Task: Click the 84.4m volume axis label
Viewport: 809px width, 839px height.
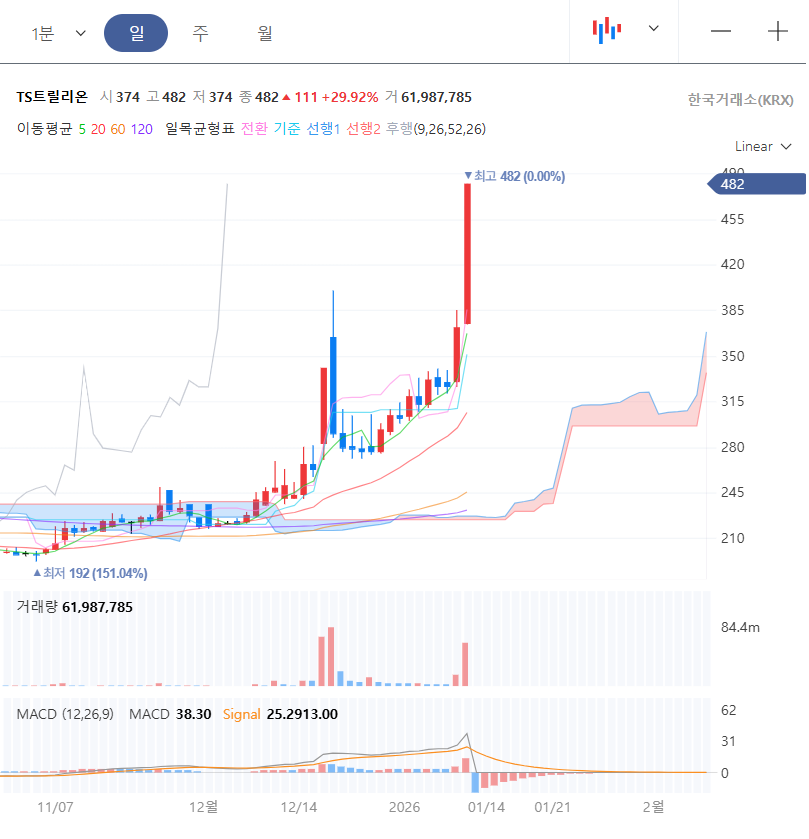Action: (x=740, y=628)
